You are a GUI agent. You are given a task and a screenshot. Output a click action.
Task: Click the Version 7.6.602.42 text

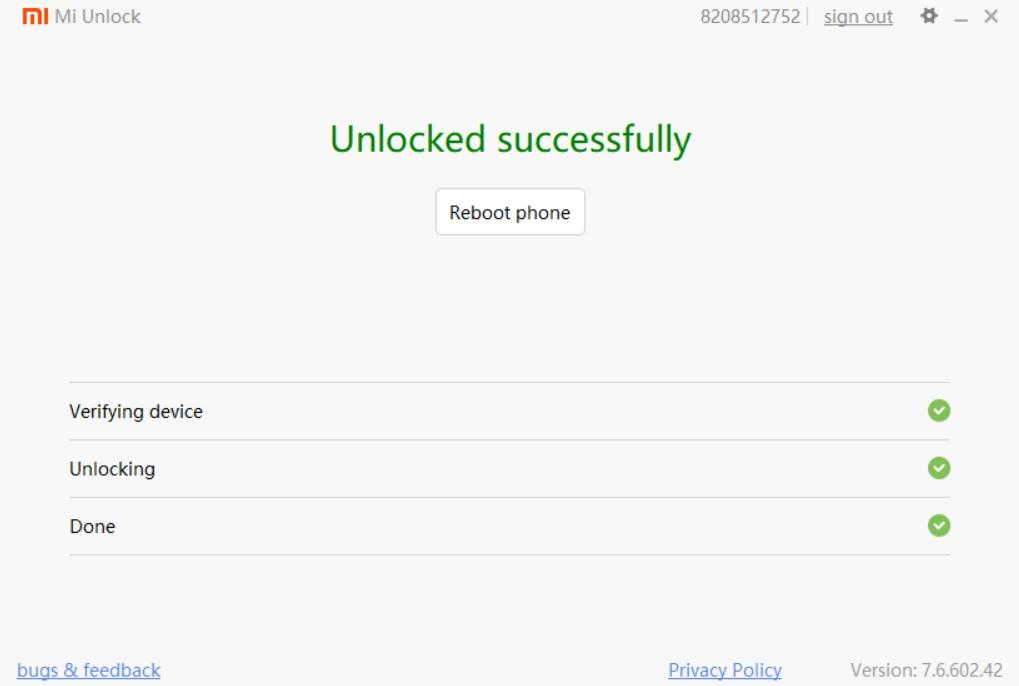click(926, 670)
